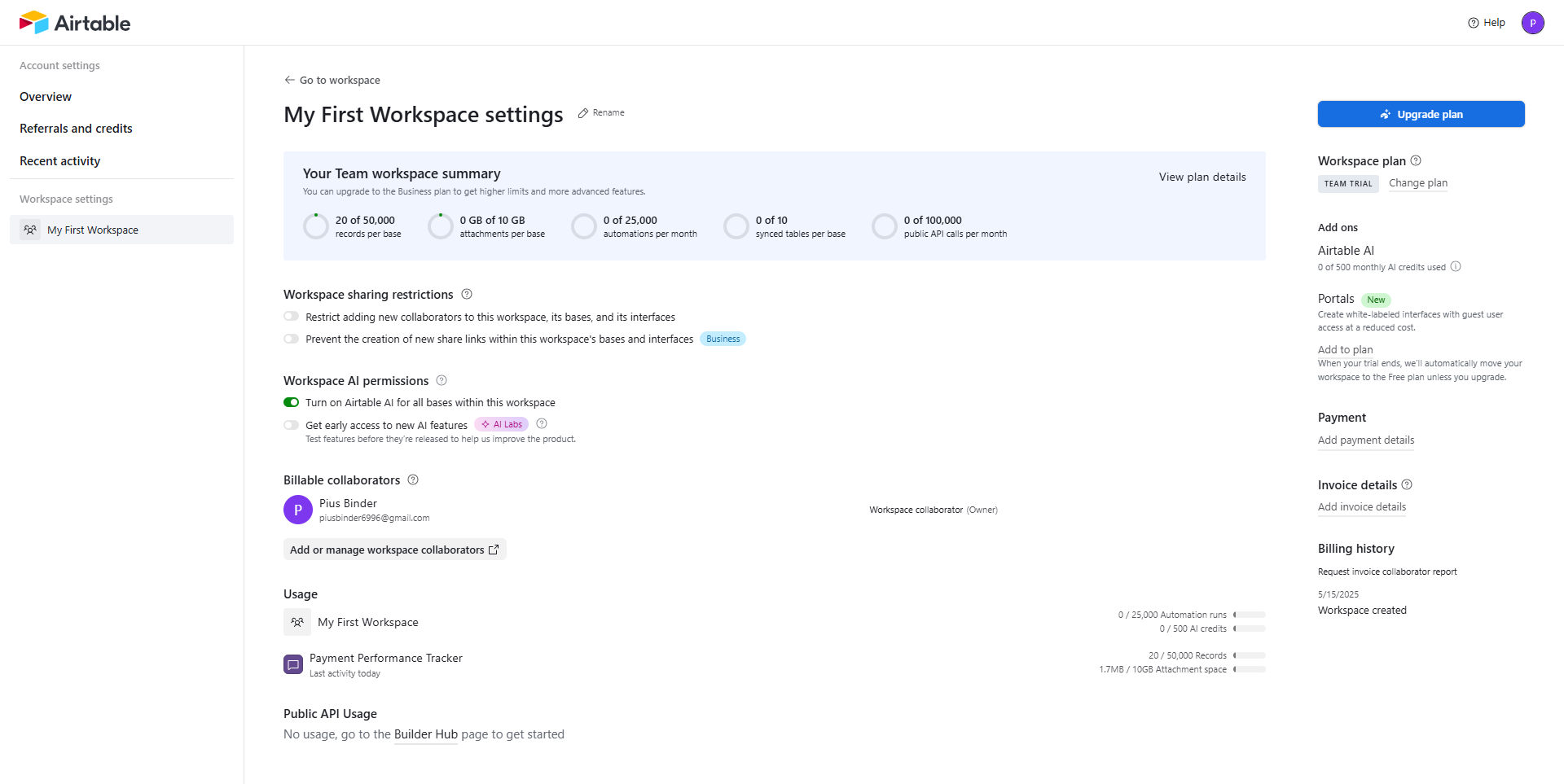Click the Rename pencil icon

583,113
